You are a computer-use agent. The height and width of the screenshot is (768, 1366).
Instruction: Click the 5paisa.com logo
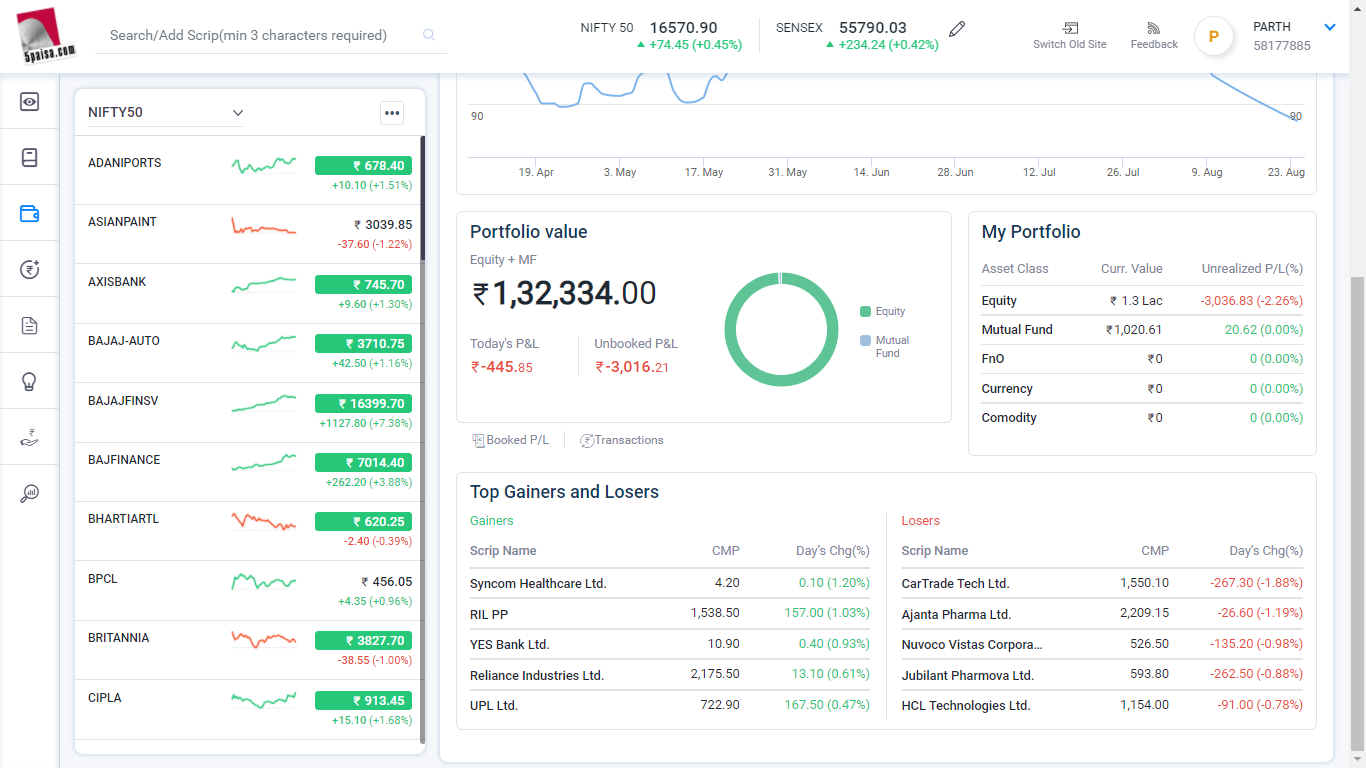[x=46, y=36]
